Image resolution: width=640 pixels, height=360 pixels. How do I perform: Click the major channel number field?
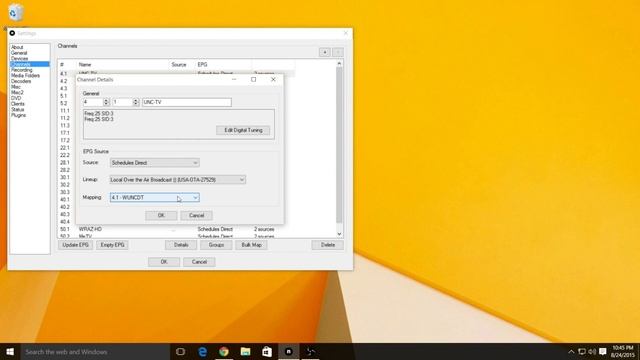(x=93, y=102)
